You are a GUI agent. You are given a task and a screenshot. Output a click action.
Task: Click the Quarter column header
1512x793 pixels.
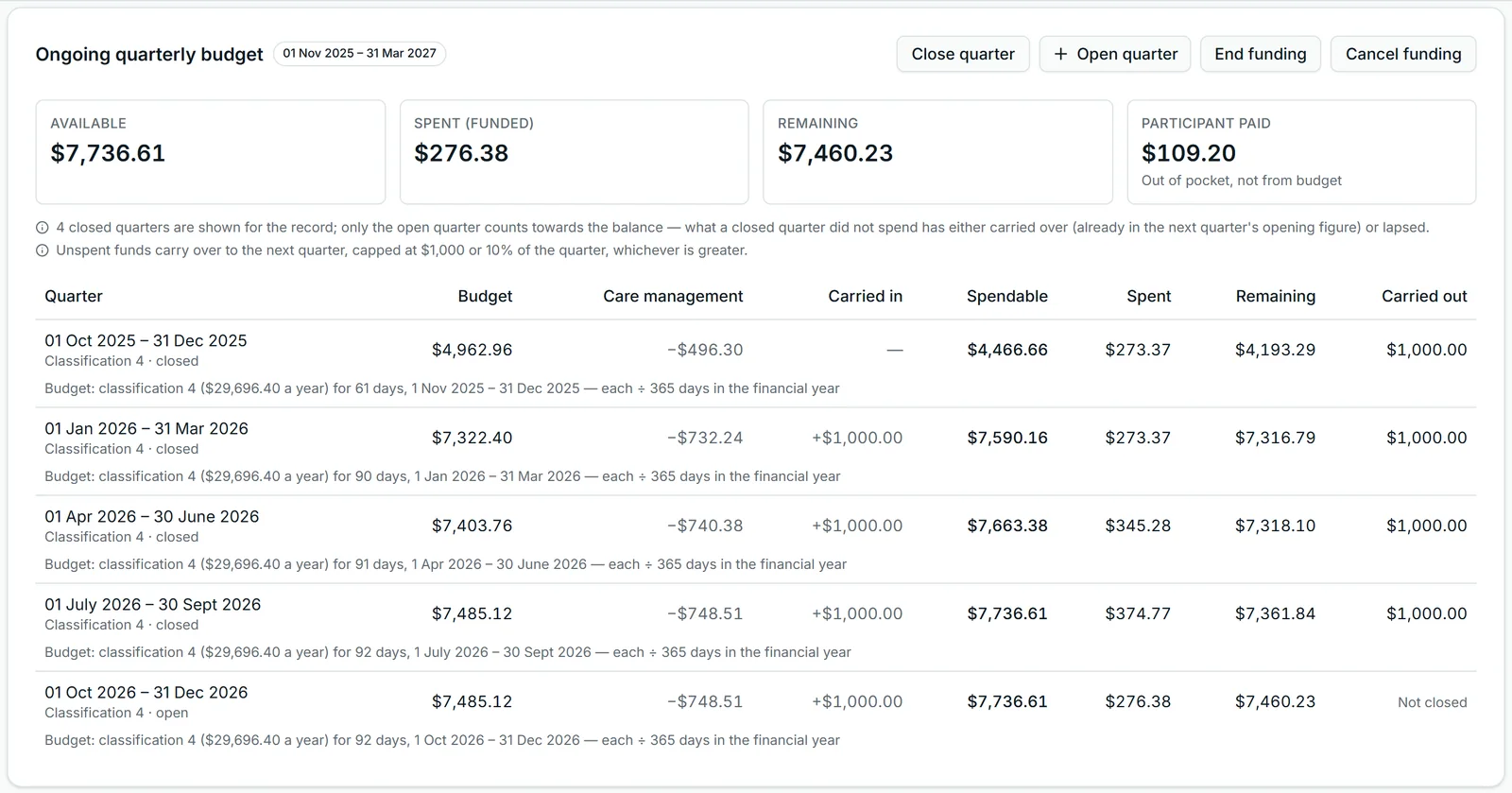74,296
